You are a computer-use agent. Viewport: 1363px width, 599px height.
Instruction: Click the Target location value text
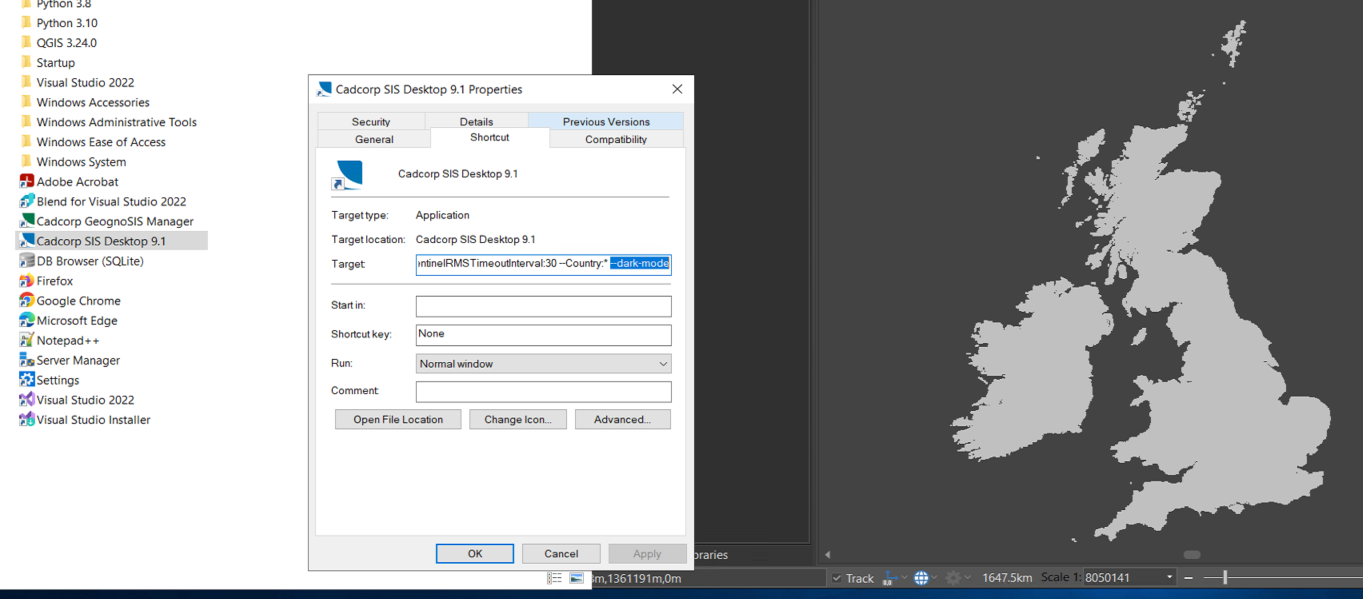[475, 240]
